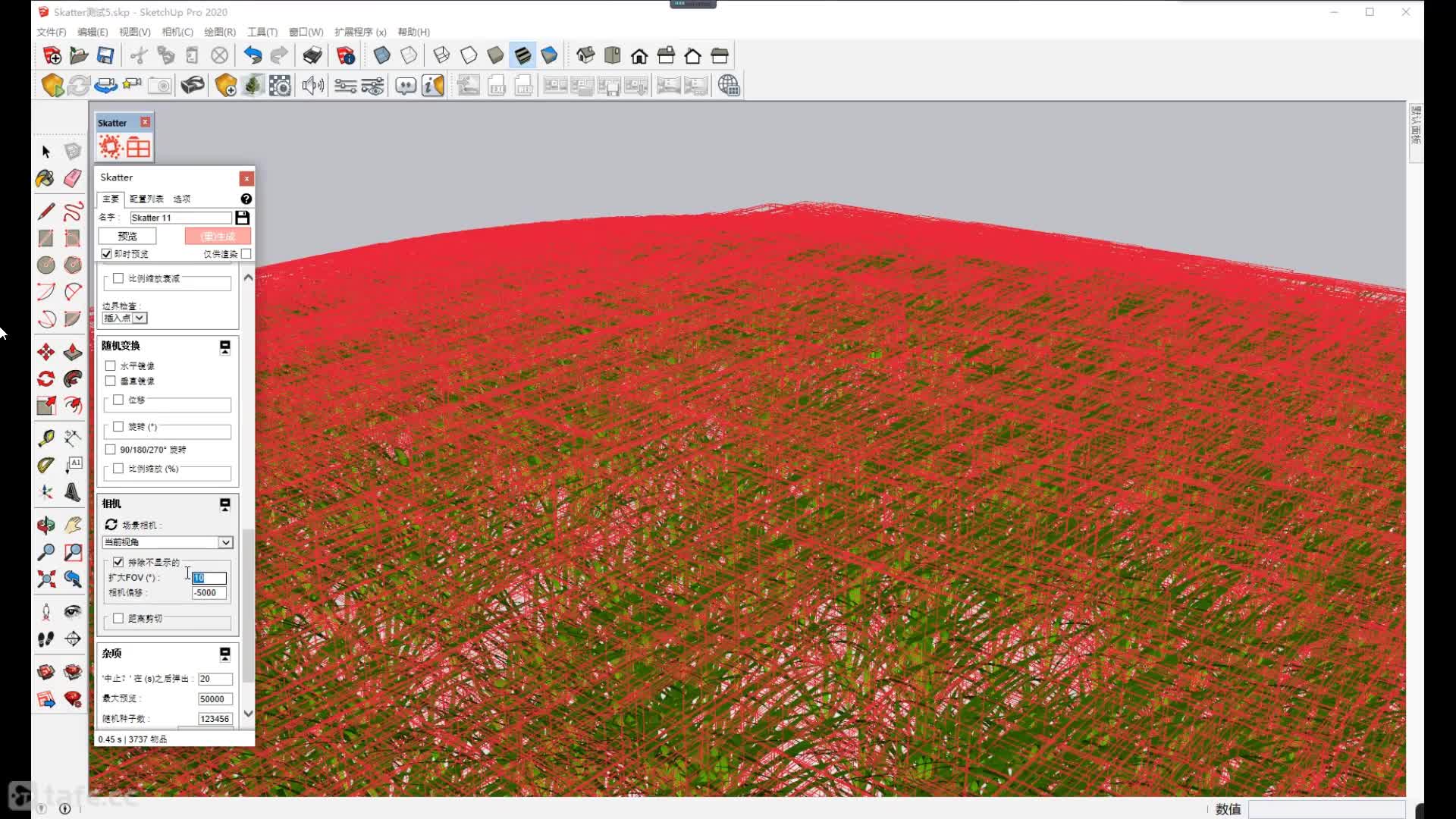Open a file with the folder icon
Screen dimensions: 1456x819
pos(79,55)
